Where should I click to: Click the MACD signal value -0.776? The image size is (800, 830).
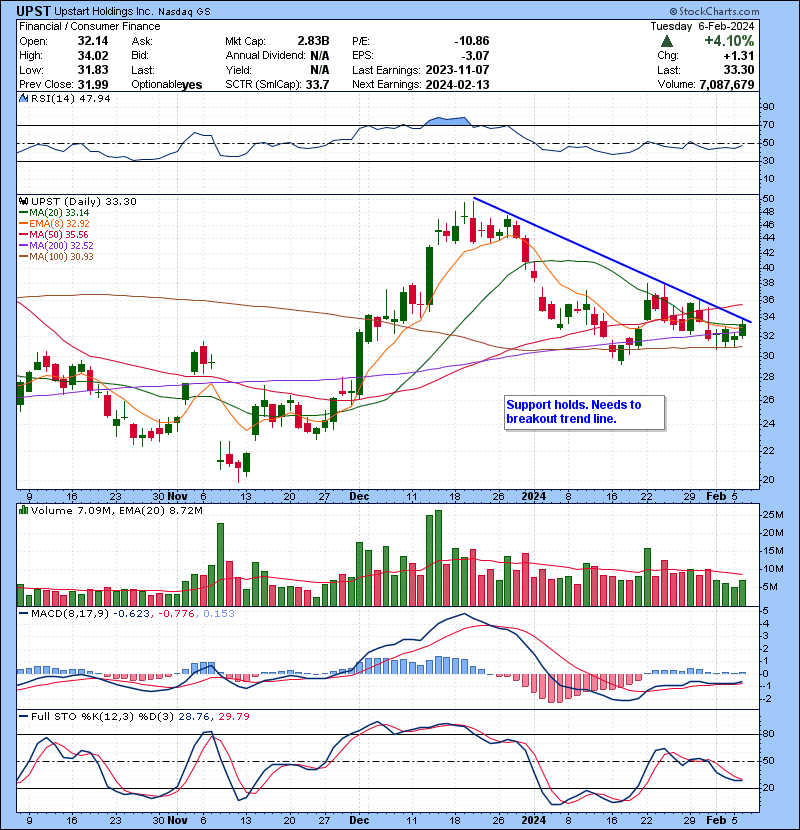pos(178,614)
